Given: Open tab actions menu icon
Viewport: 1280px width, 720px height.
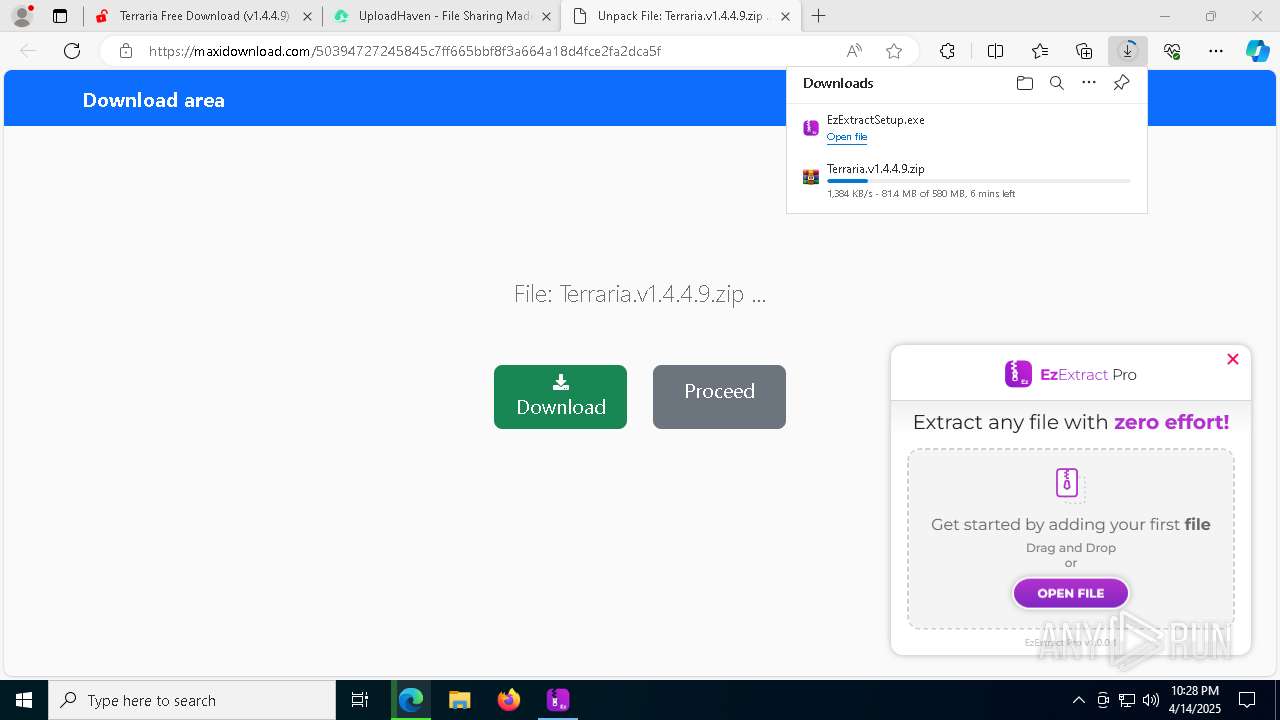Looking at the screenshot, I should pos(60,16).
